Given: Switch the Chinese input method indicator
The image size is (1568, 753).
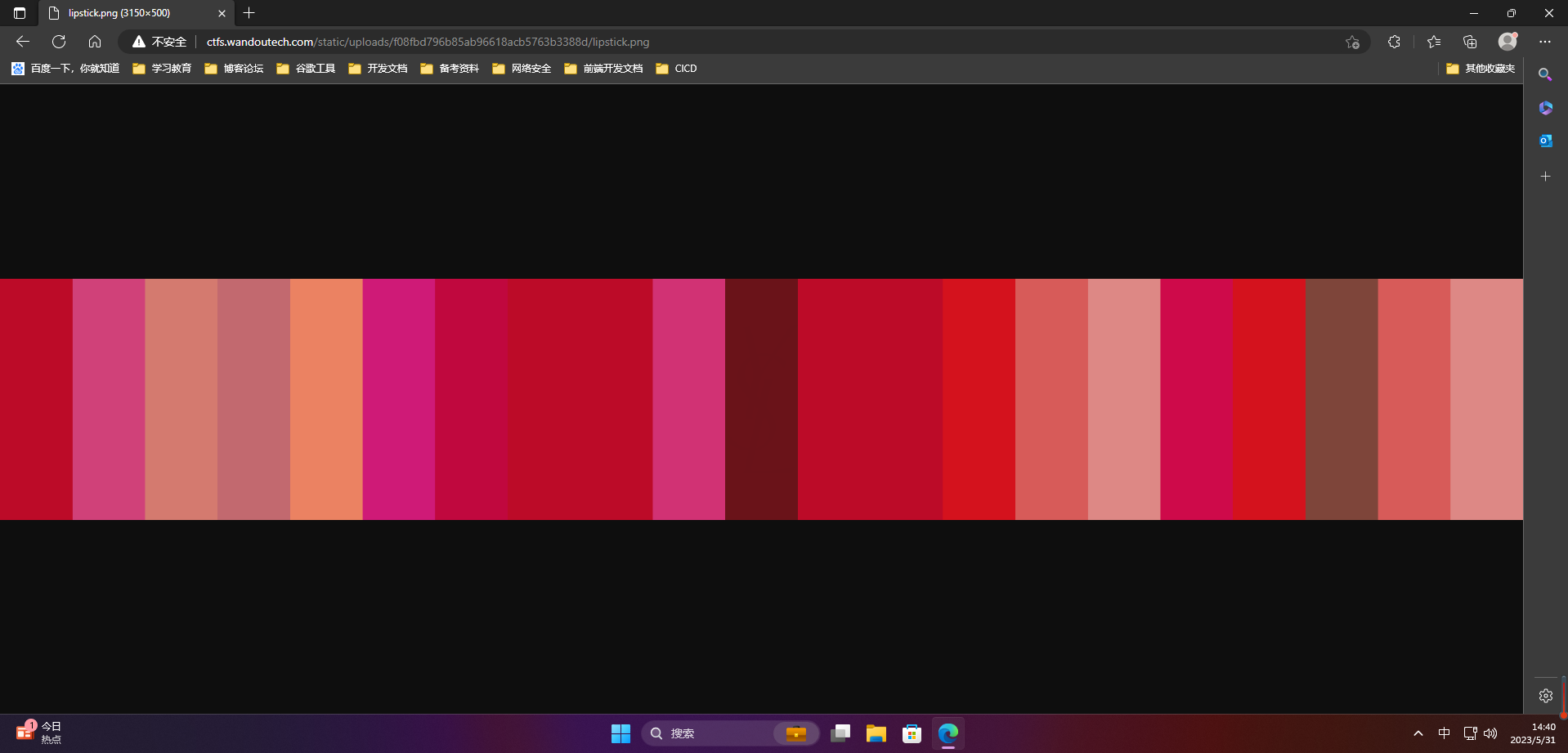Looking at the screenshot, I should coord(1445,733).
